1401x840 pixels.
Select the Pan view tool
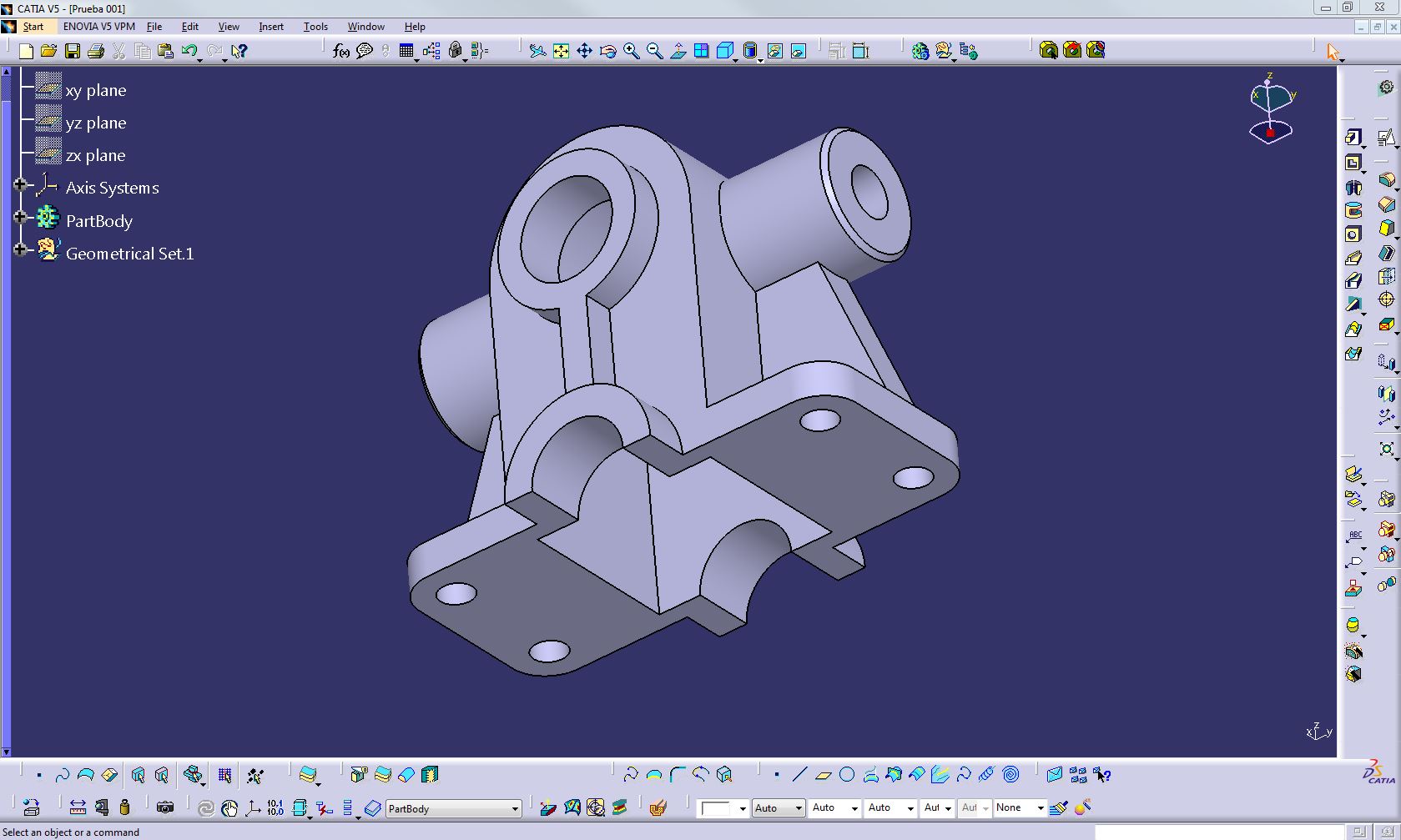(x=584, y=51)
